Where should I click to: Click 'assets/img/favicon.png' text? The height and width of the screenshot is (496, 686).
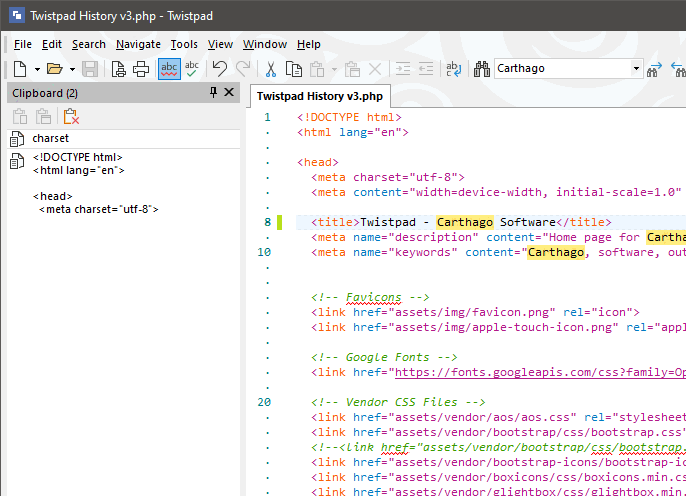coord(472,312)
